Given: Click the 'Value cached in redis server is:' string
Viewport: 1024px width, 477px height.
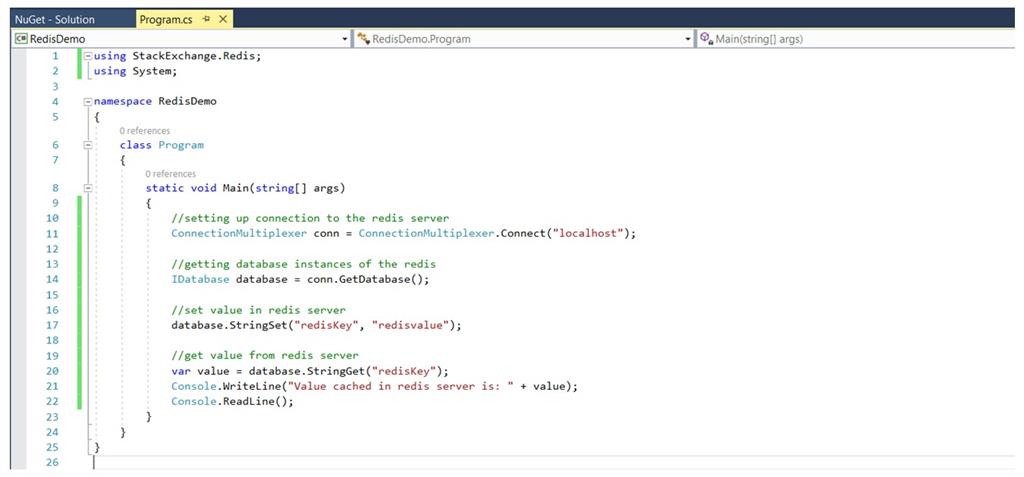Looking at the screenshot, I should pos(400,386).
